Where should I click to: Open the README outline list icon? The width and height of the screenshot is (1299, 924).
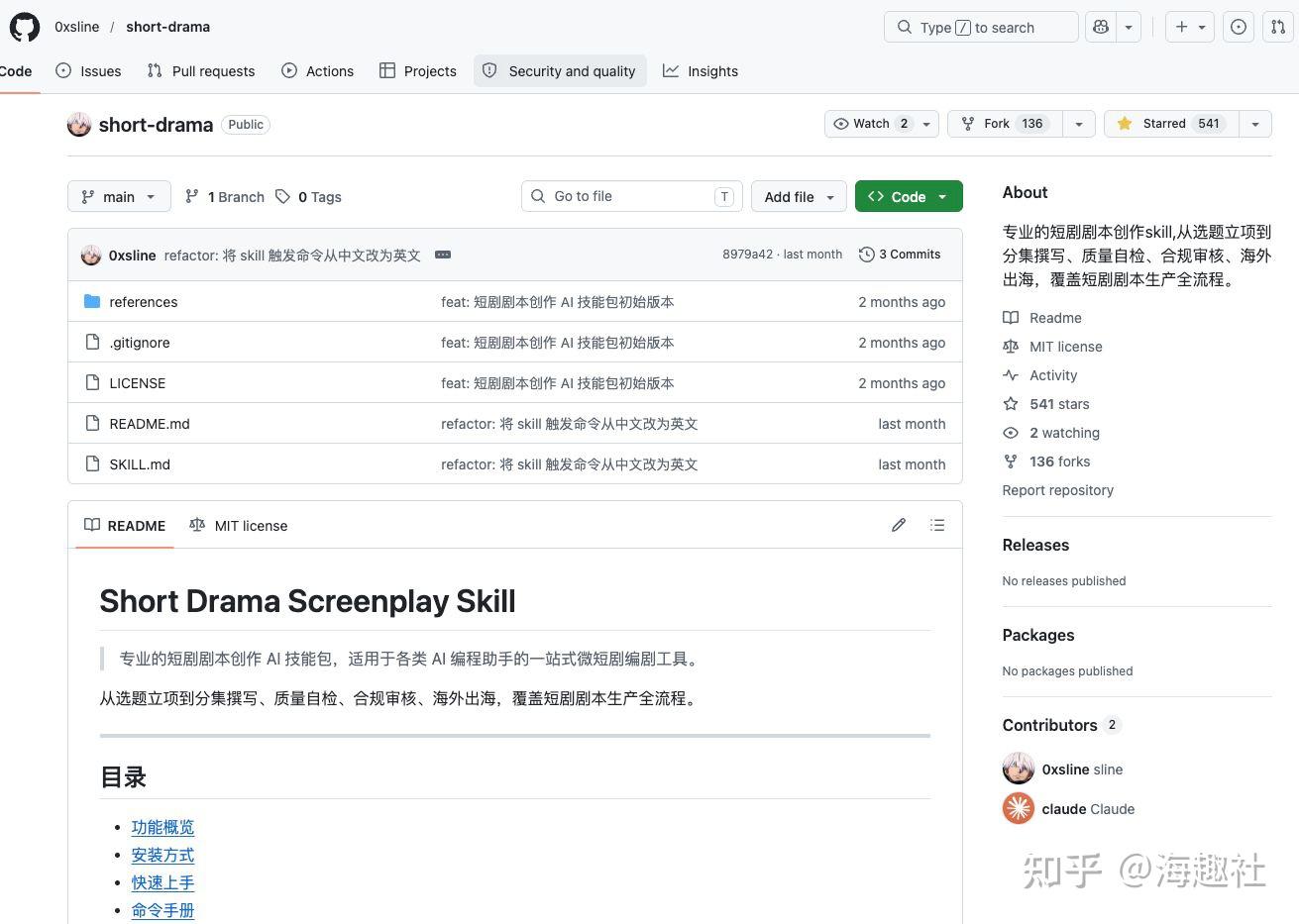tap(937, 525)
